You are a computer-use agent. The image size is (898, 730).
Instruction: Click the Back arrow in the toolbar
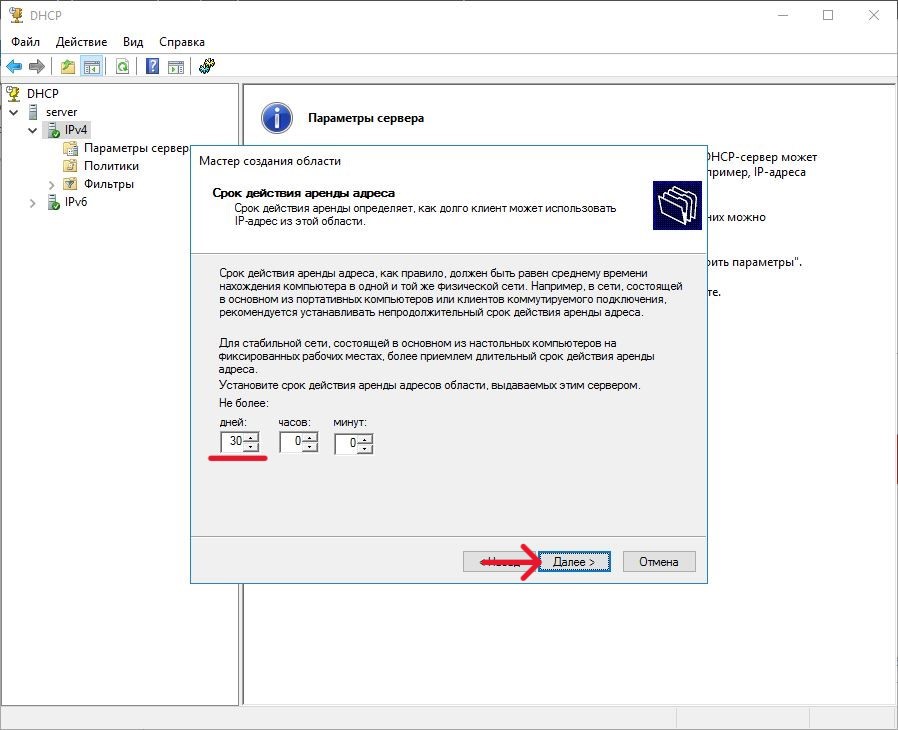coord(14,66)
